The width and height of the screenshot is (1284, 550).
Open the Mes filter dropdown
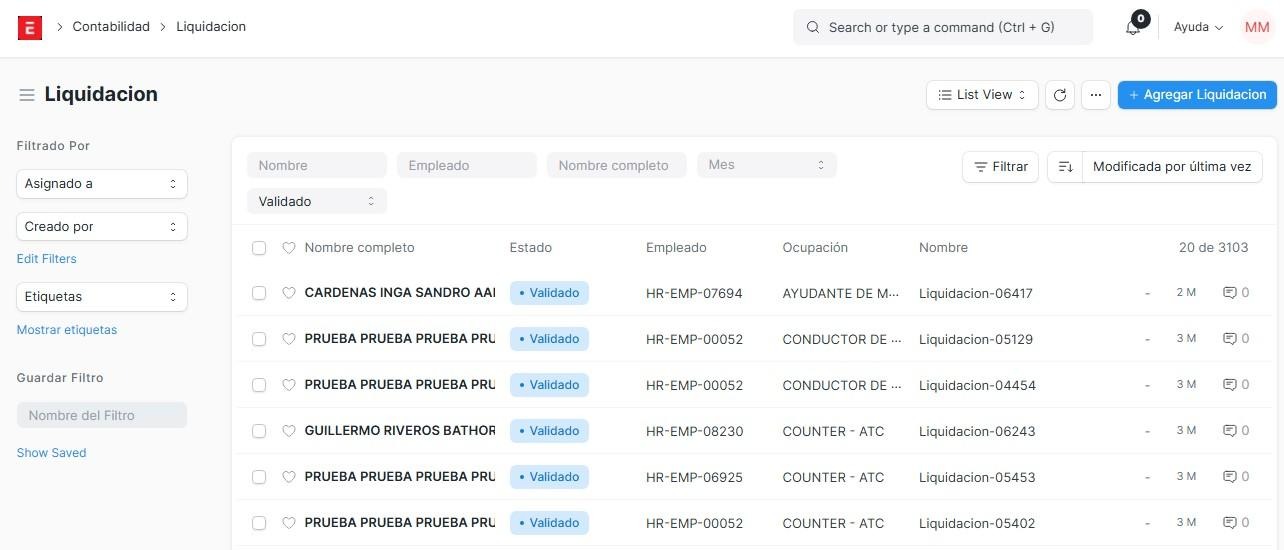click(766, 165)
